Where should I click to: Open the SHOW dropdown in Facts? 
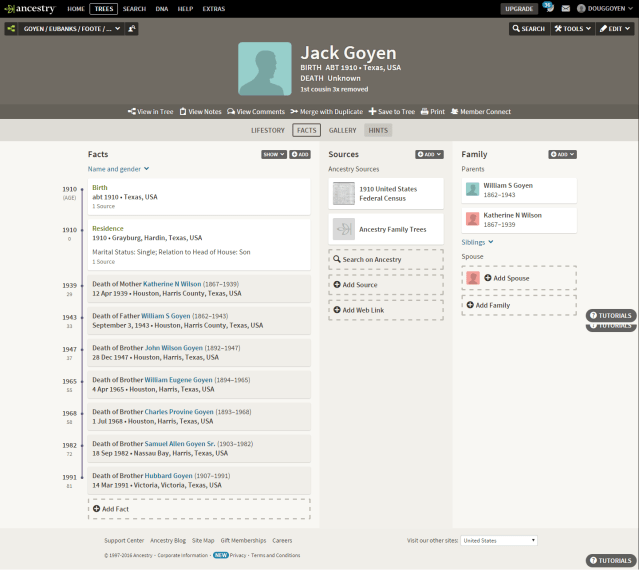[274, 154]
